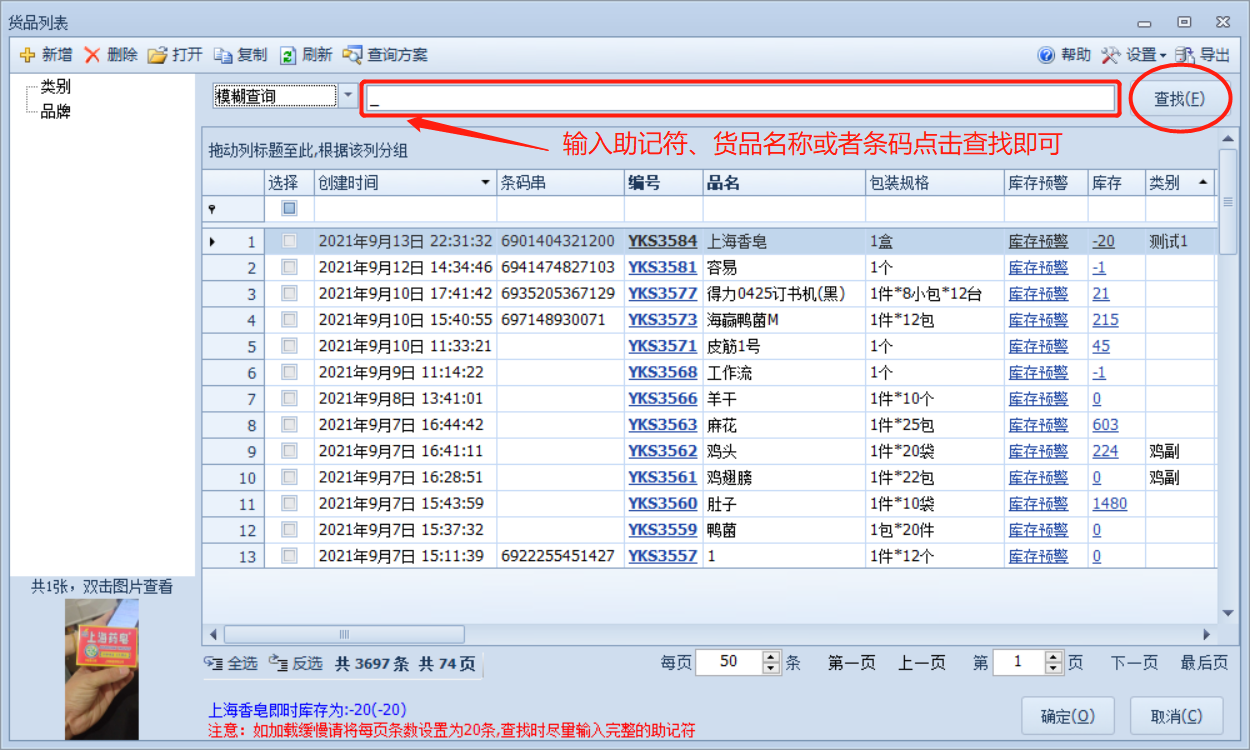Increase the 每页 items-per-page value
1250x750 pixels.
[771, 656]
